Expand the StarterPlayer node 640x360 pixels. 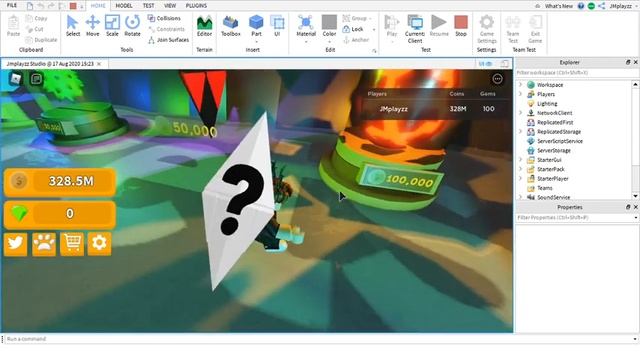point(520,178)
